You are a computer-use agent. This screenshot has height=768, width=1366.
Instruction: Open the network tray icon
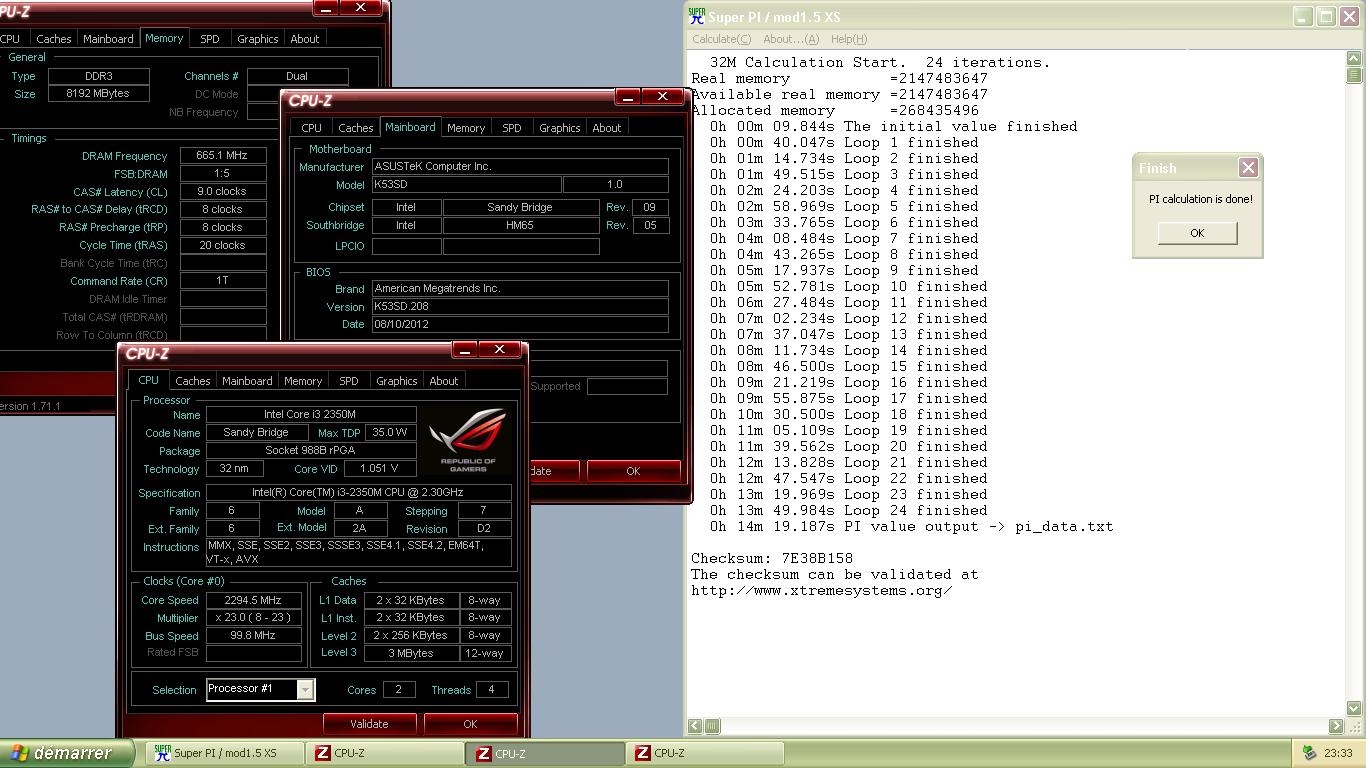tap(1310, 753)
